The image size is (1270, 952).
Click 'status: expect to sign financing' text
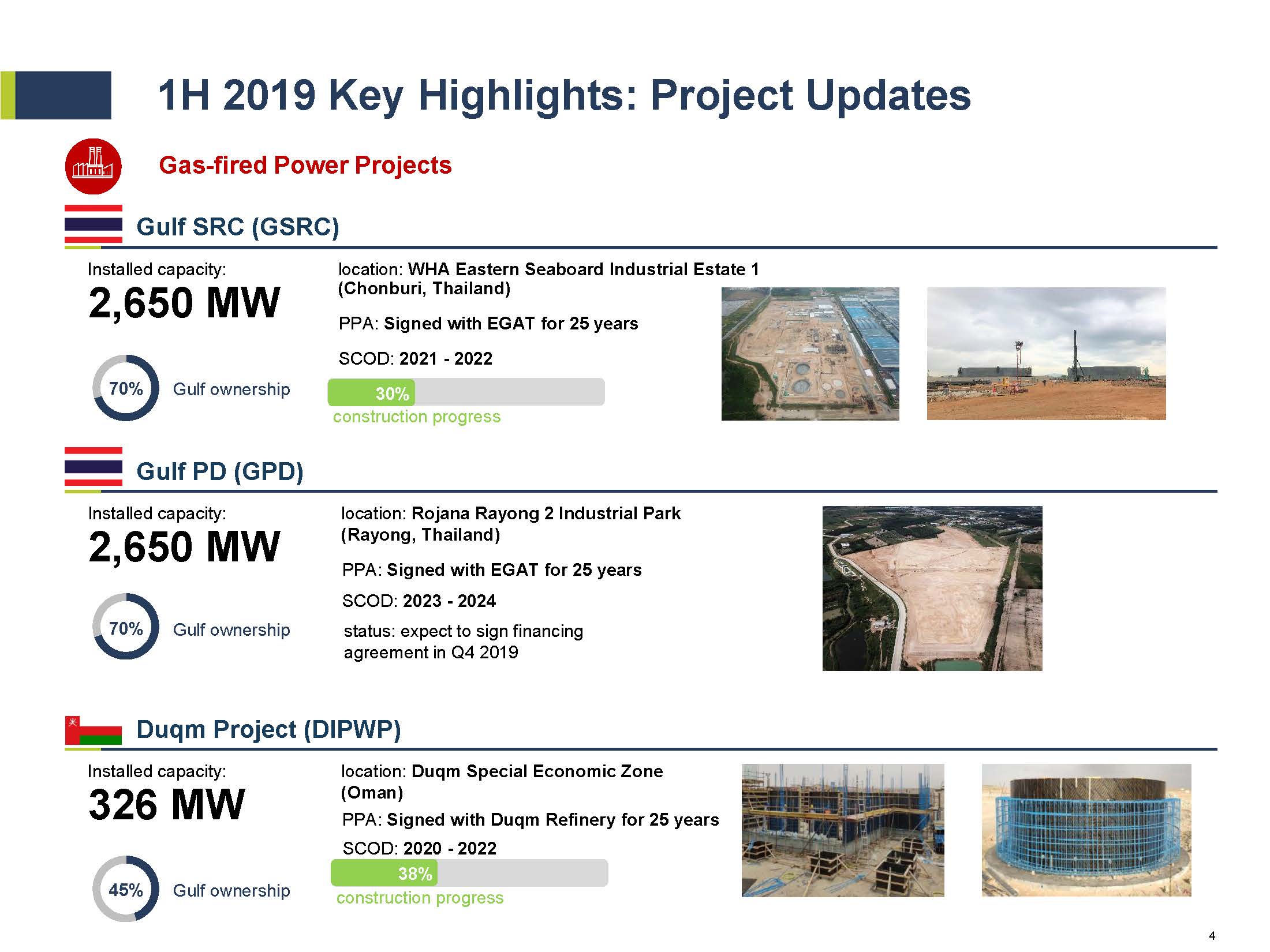[x=464, y=631]
